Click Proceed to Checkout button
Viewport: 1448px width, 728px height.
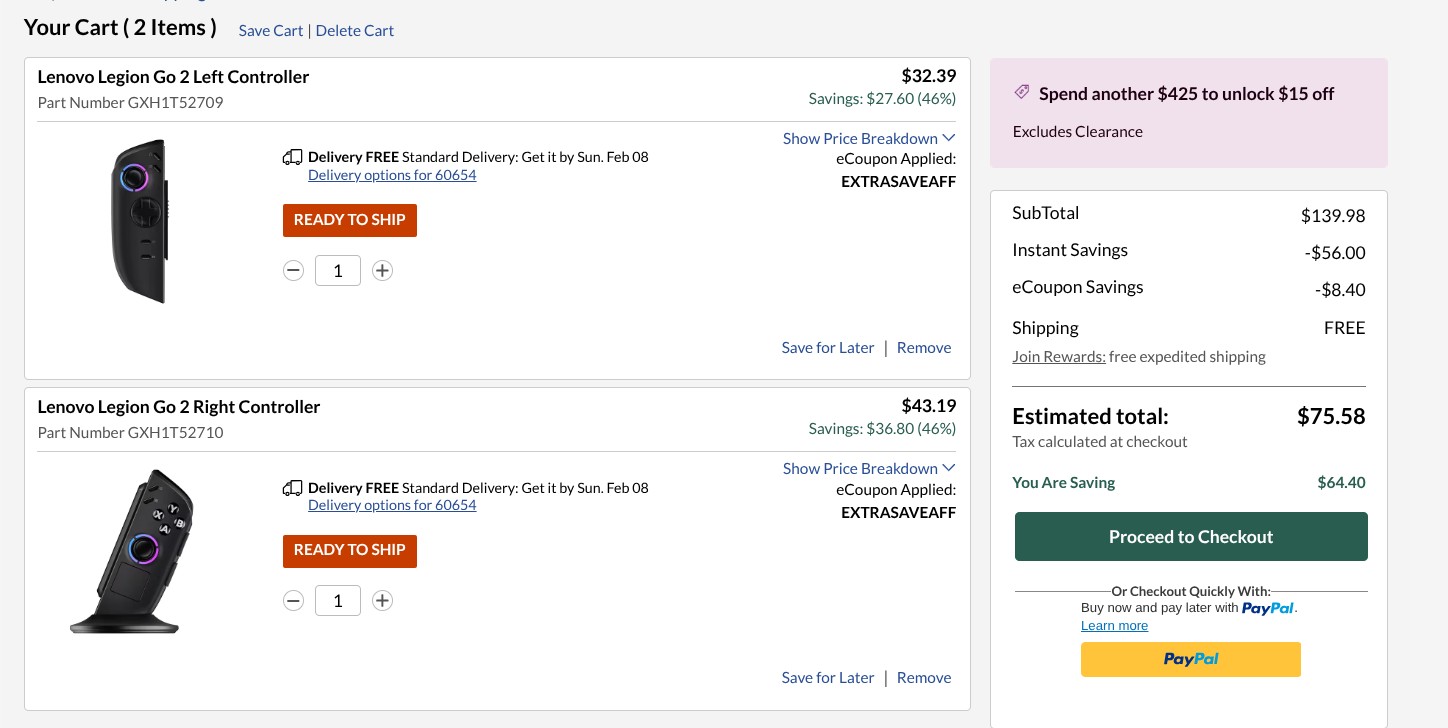click(x=1191, y=537)
